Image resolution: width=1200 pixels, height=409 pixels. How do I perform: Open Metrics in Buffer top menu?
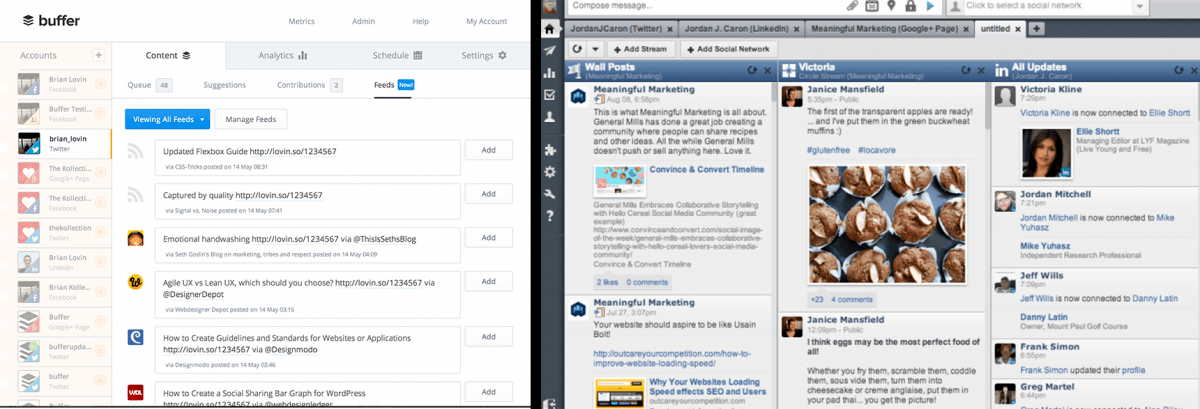point(301,21)
